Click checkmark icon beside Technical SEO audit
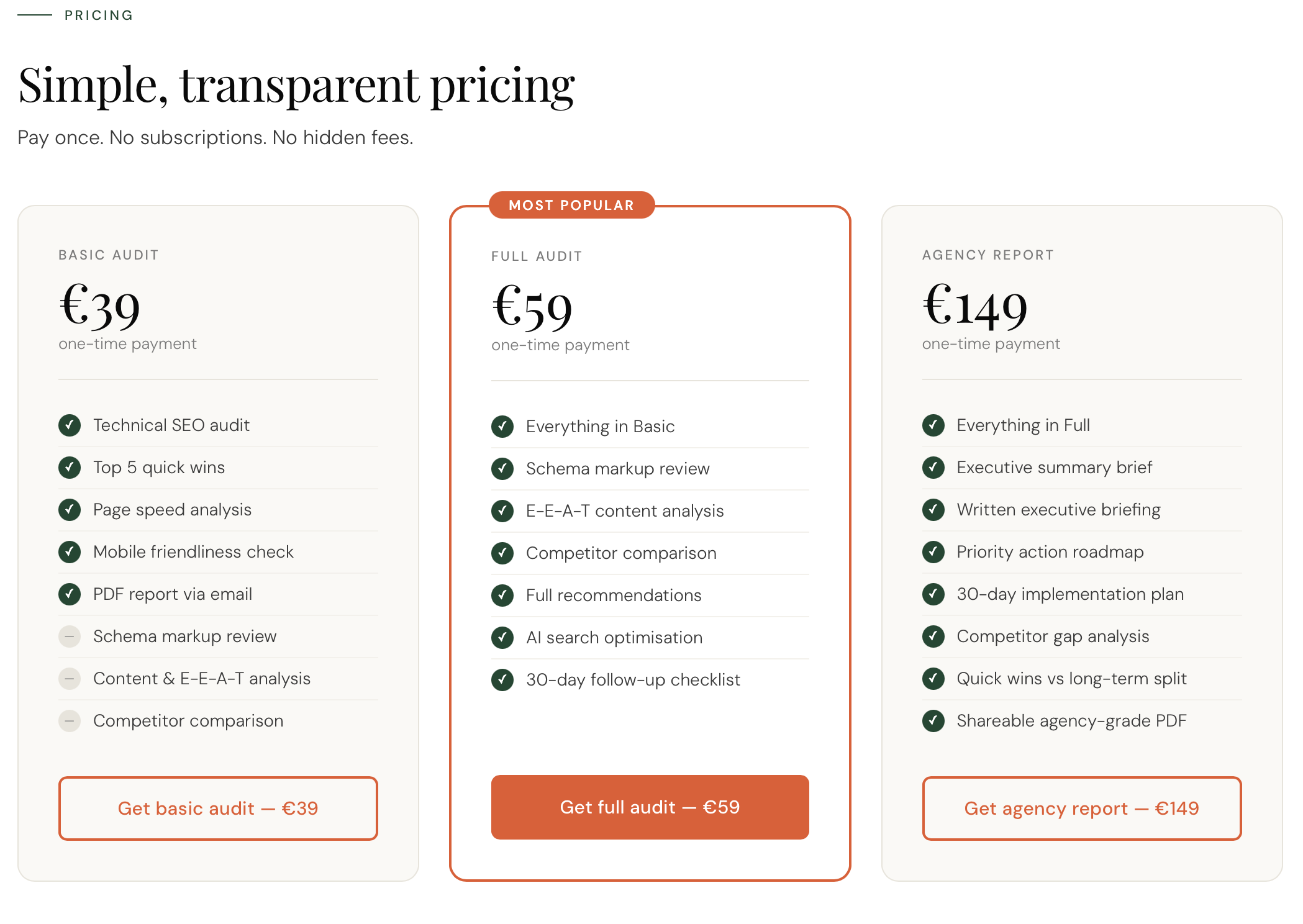1303x924 pixels. pyautogui.click(x=70, y=425)
